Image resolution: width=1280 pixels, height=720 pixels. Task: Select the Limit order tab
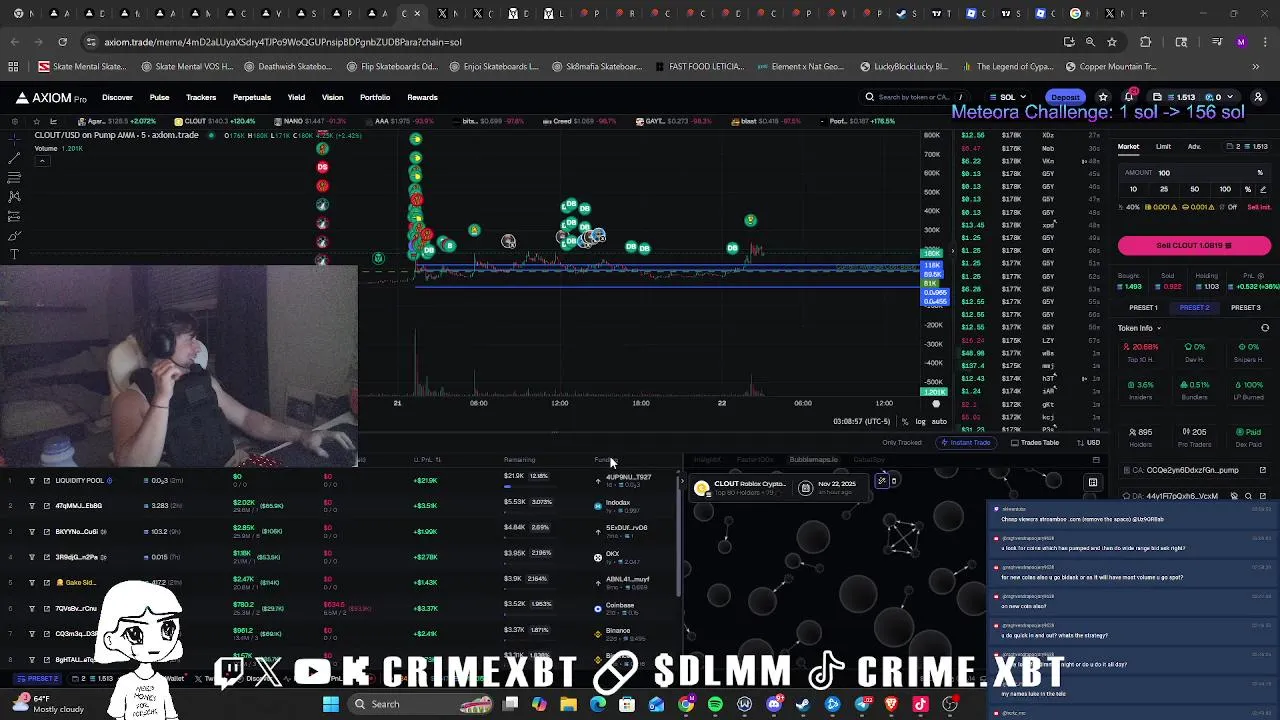tap(1163, 147)
